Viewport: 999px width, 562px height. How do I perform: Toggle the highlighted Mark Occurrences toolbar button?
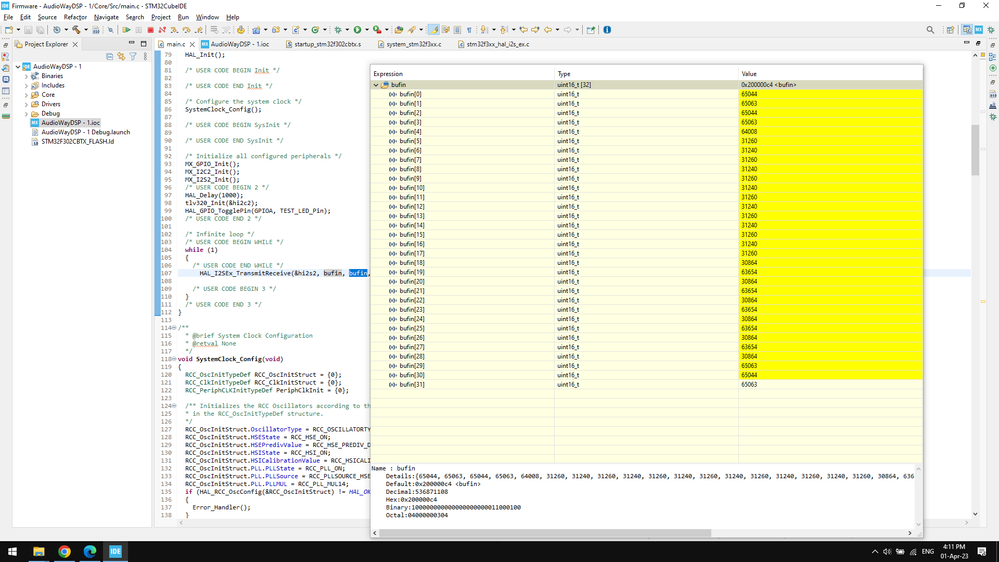(433, 30)
